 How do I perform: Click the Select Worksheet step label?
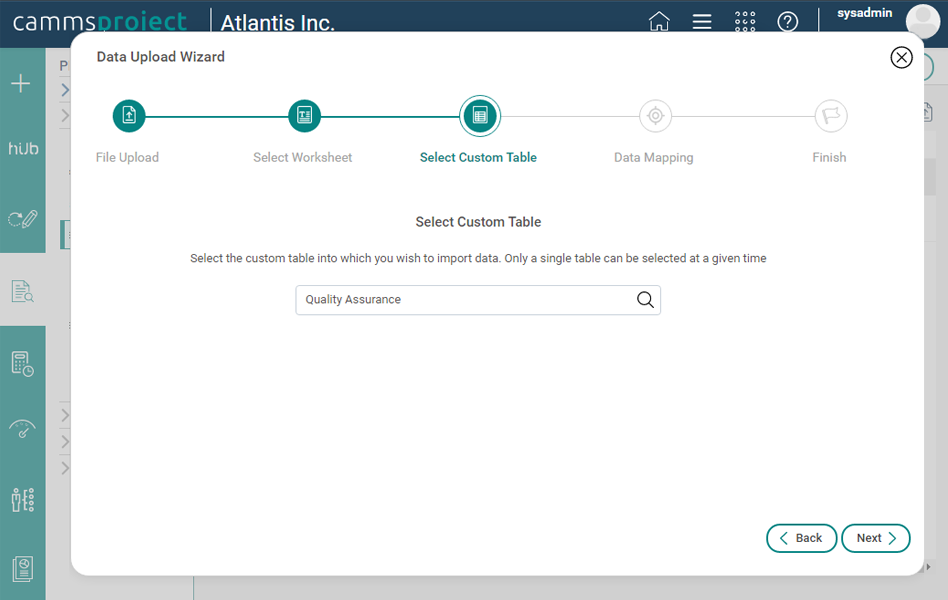(x=302, y=157)
